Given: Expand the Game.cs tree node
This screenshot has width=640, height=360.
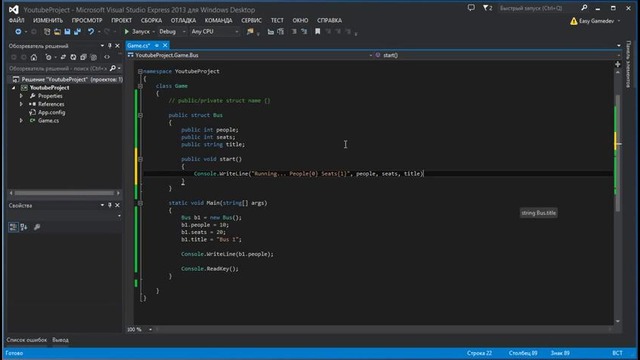Looking at the screenshot, I should click(x=21, y=120).
